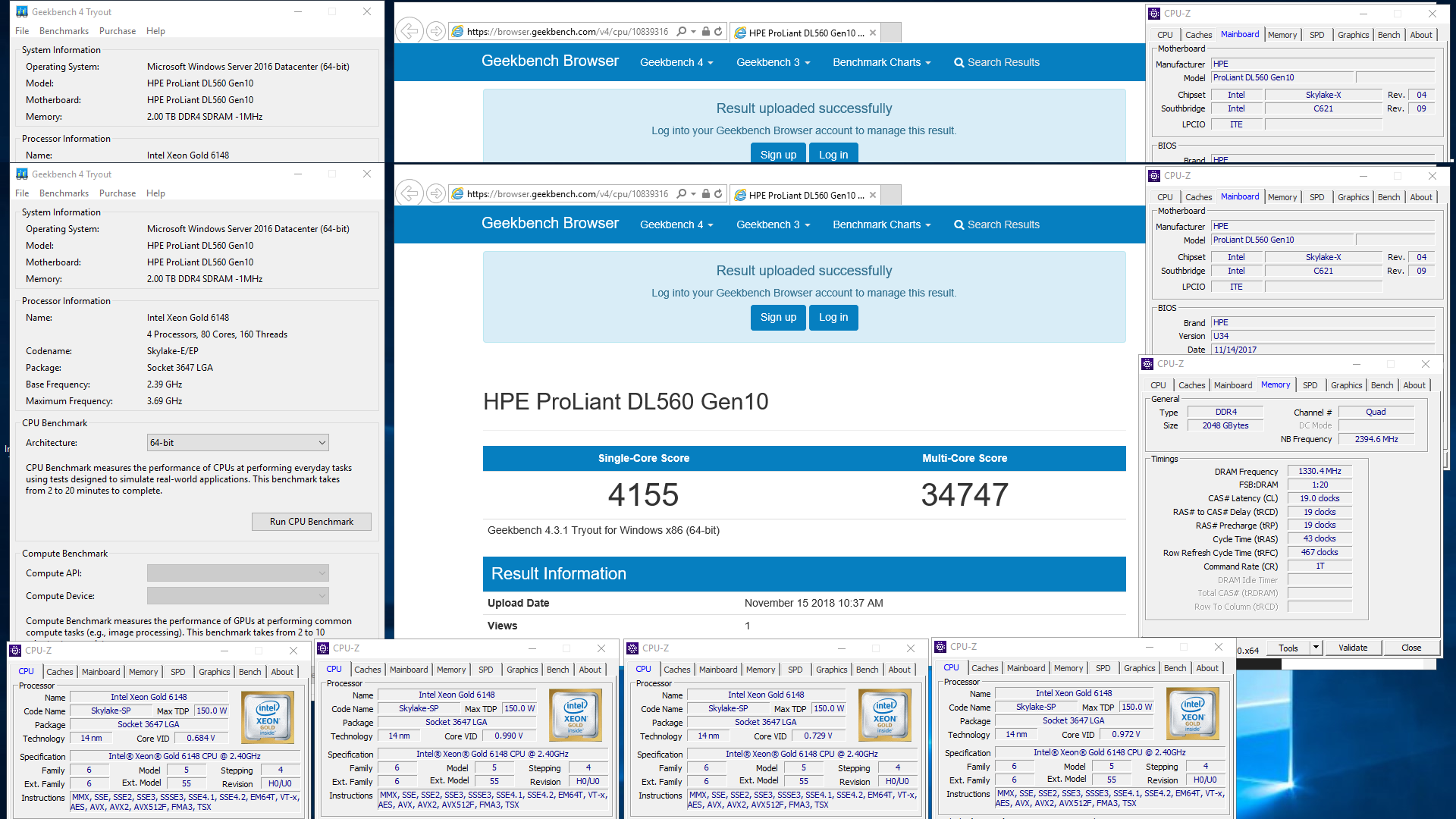Image resolution: width=1456 pixels, height=819 pixels.
Task: Click the Internet Explorer page icon in the address bar above the score table
Action: (x=457, y=194)
